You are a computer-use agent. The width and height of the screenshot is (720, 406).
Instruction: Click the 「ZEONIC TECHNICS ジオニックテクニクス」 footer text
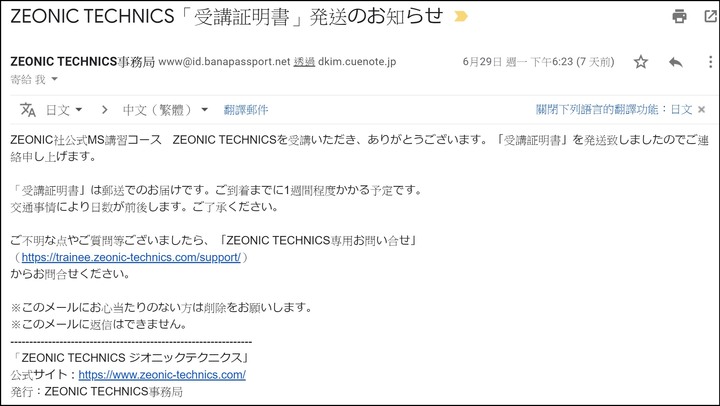[131, 358]
